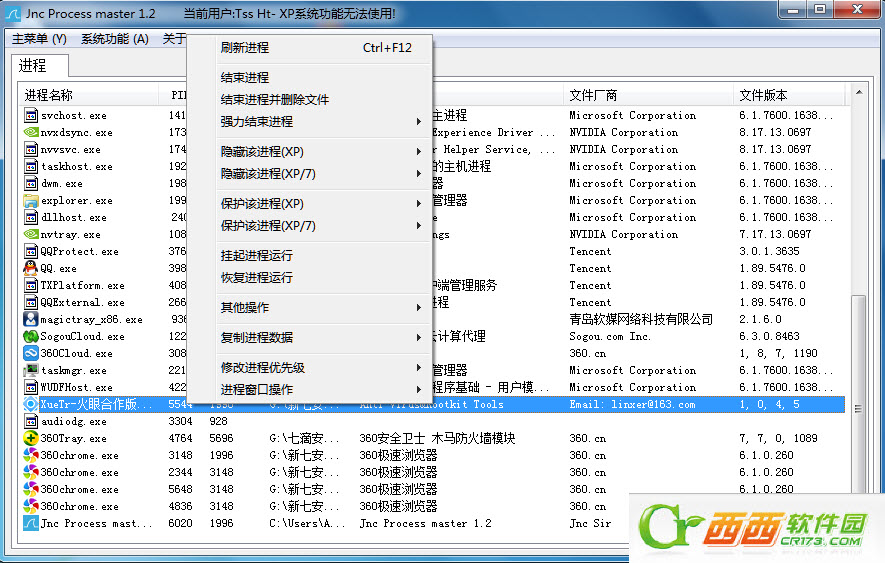Screen dimensions: 885x563
Task: Click Sogou.com Inc. vendor cell
Action: 610,336
